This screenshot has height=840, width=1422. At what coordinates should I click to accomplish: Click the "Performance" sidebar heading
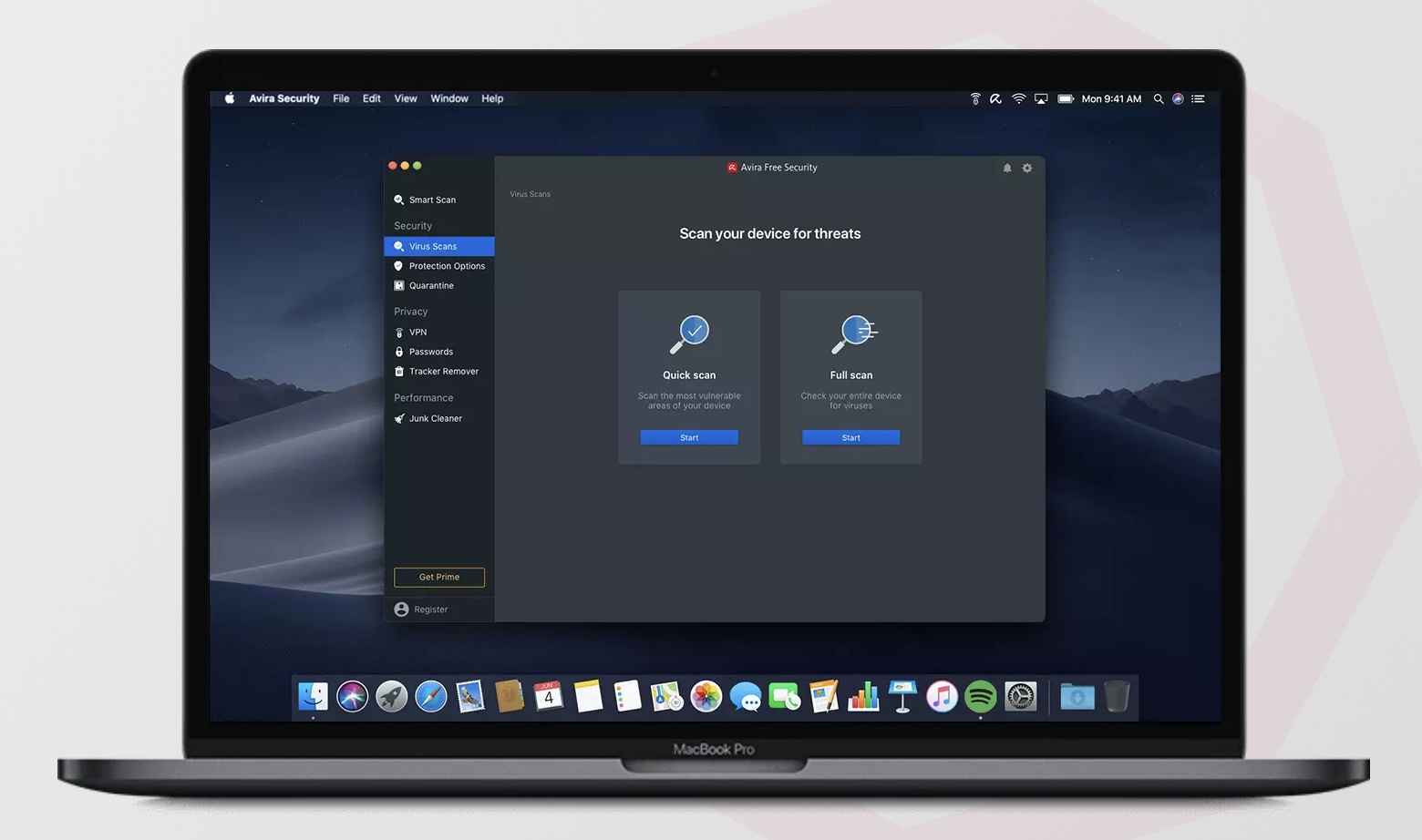[424, 398]
